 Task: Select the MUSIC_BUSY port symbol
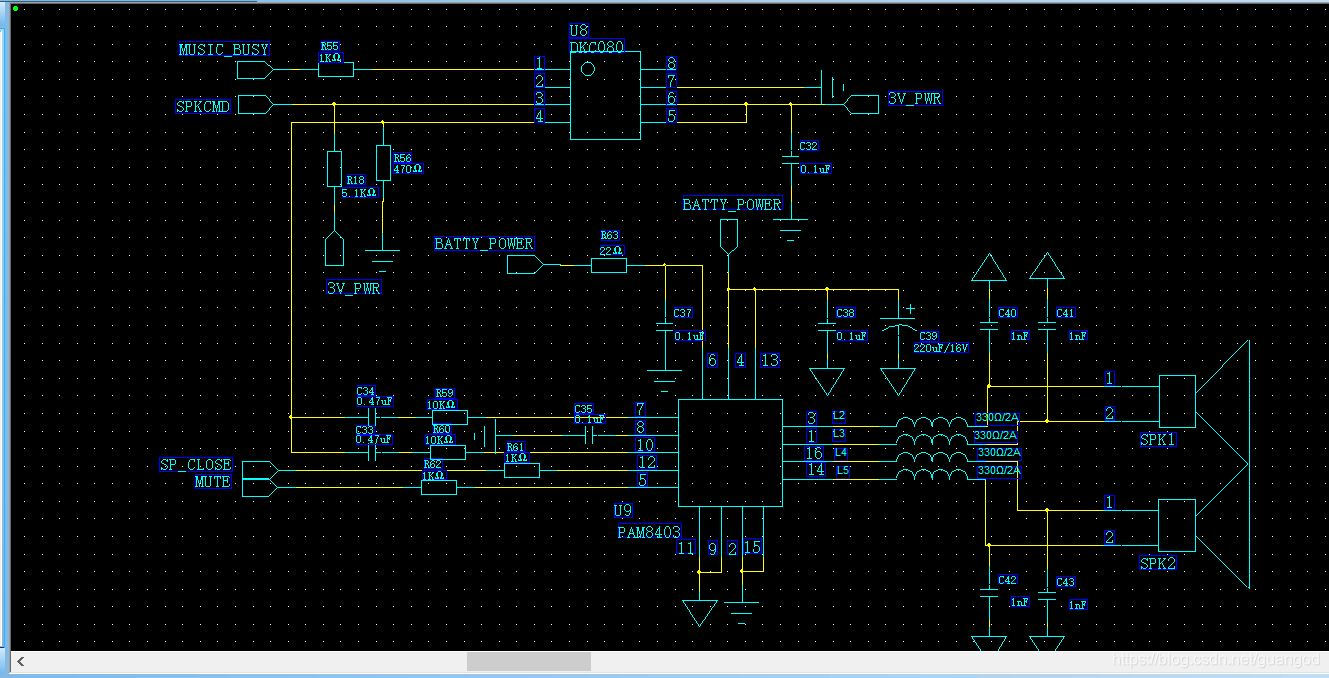pyautogui.click(x=255, y=69)
